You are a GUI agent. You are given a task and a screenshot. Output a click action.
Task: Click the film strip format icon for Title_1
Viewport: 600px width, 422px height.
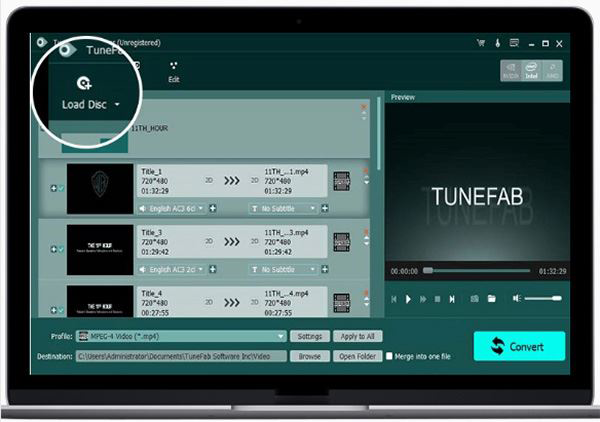pos(341,181)
